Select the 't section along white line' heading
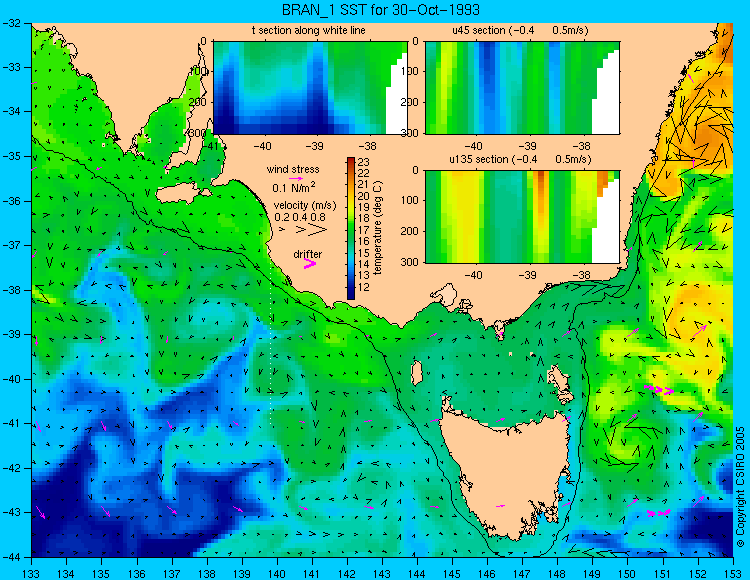 pos(309,31)
